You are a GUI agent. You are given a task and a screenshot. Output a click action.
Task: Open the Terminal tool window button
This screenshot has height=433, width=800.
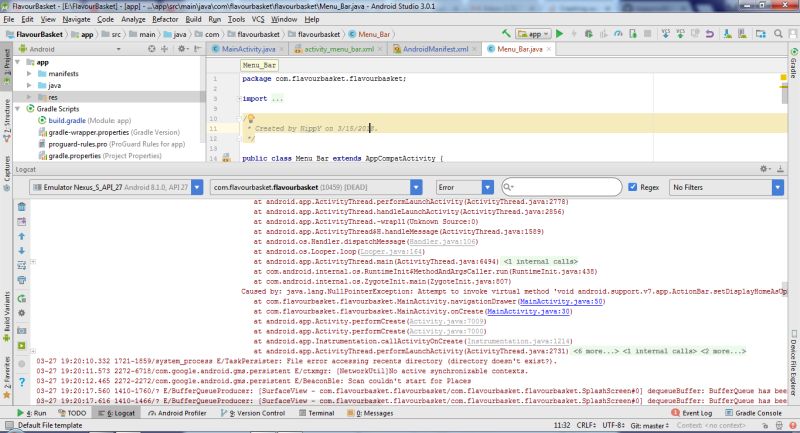coord(316,413)
